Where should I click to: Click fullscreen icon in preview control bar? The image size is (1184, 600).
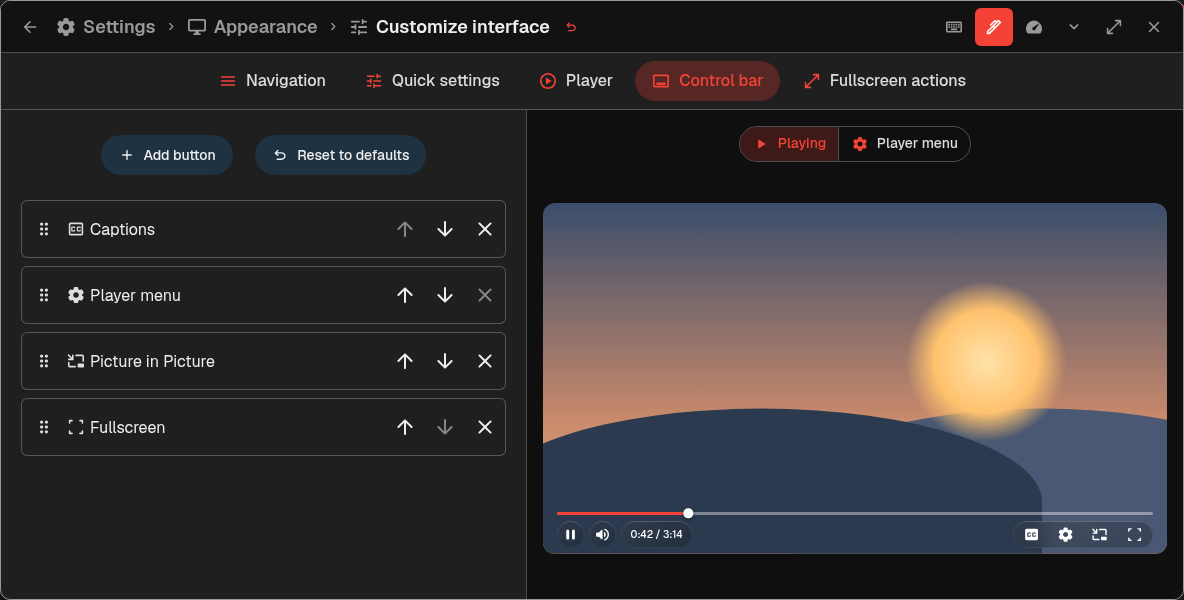1134,534
